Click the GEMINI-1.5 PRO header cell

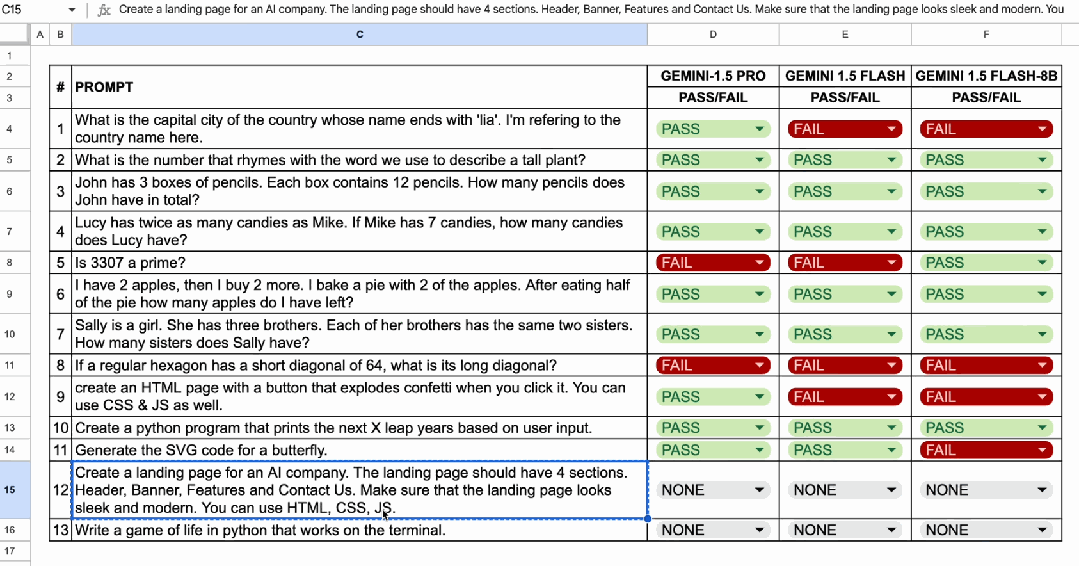pyautogui.click(x=713, y=76)
